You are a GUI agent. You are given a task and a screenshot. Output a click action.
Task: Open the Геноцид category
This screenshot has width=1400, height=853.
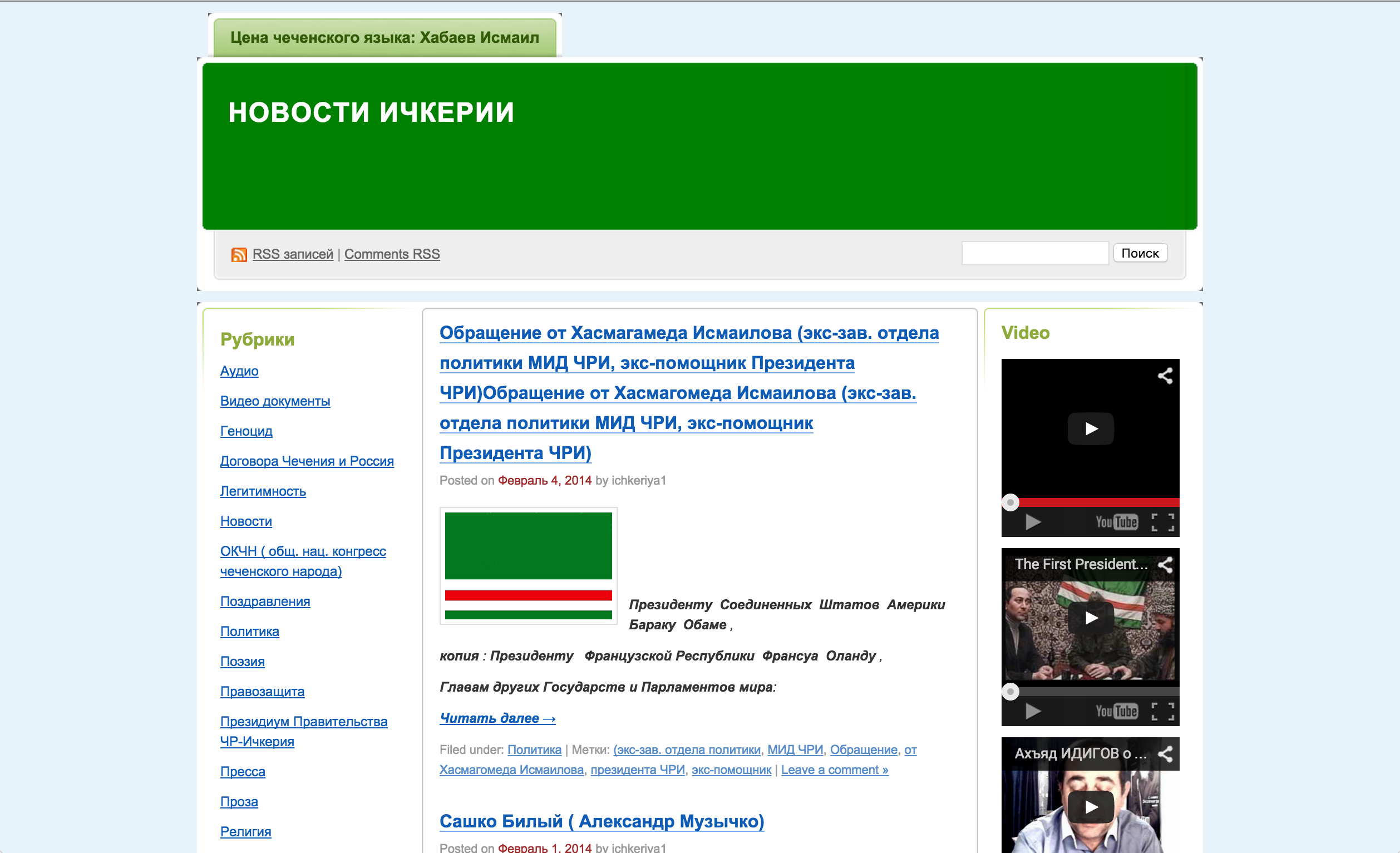click(x=246, y=431)
